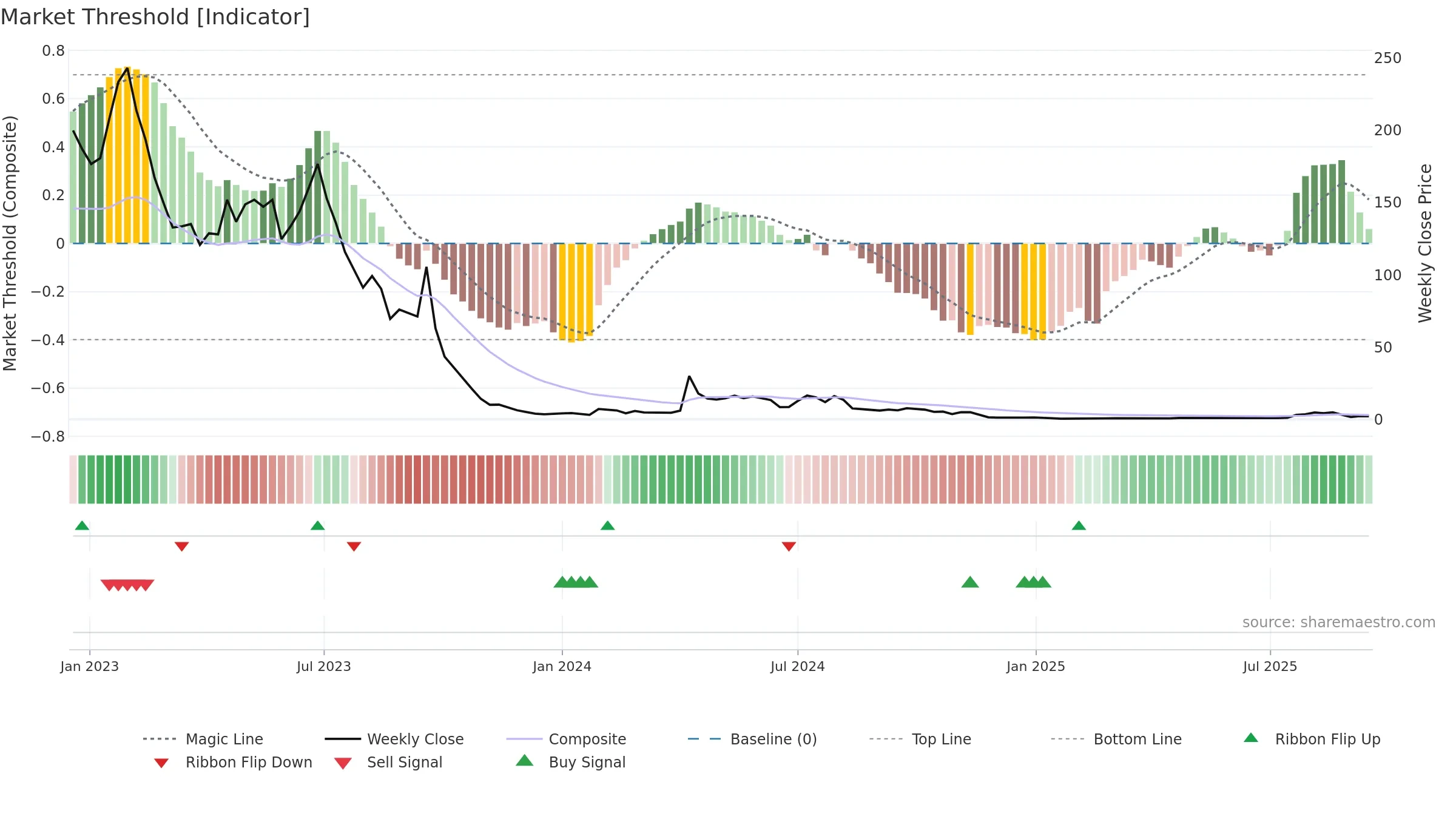
Task: Click the 0.8 left axis tick label
Action: [x=53, y=51]
